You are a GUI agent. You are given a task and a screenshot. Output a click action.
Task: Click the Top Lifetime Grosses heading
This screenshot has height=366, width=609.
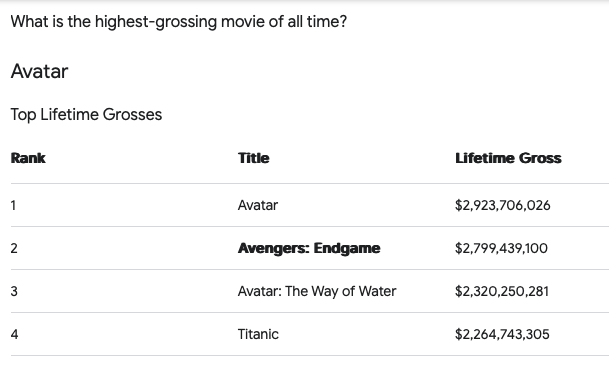pyautogui.click(x=86, y=114)
